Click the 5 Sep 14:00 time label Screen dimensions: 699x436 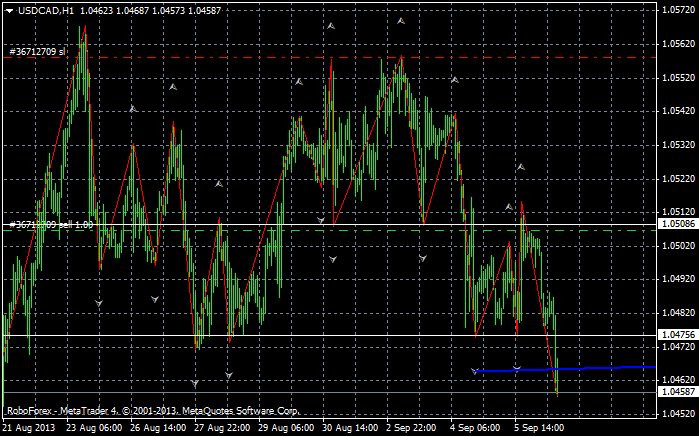(539, 428)
